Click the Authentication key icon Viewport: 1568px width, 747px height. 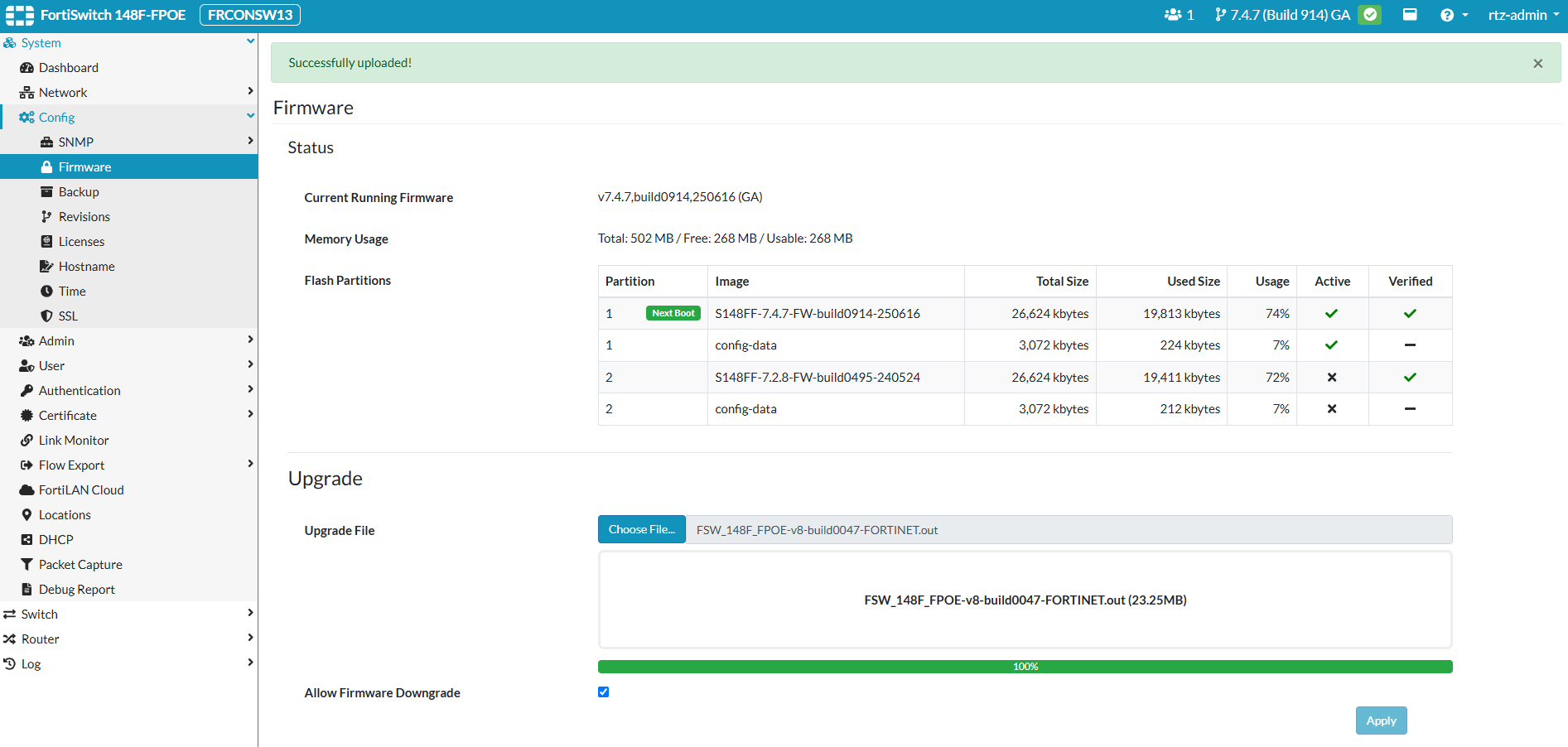27,391
